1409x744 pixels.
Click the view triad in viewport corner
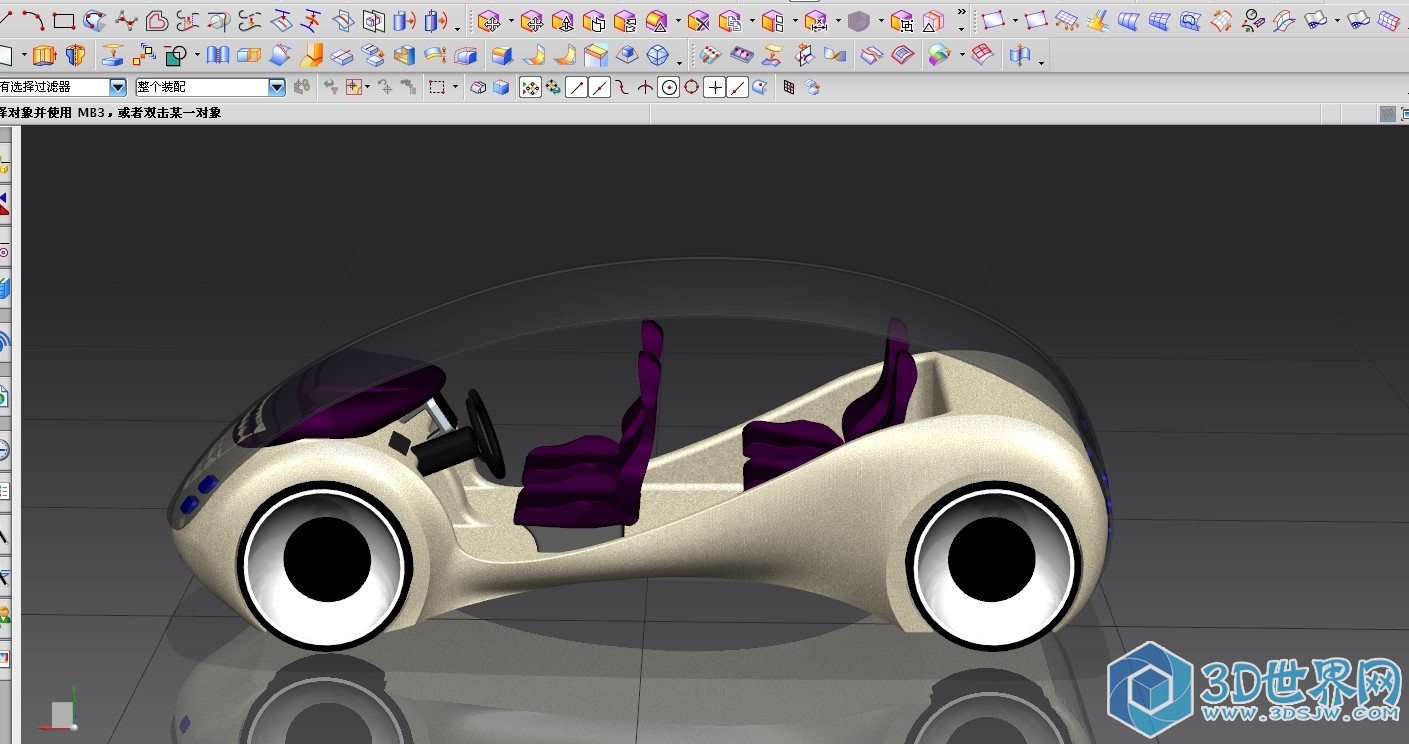(60, 710)
